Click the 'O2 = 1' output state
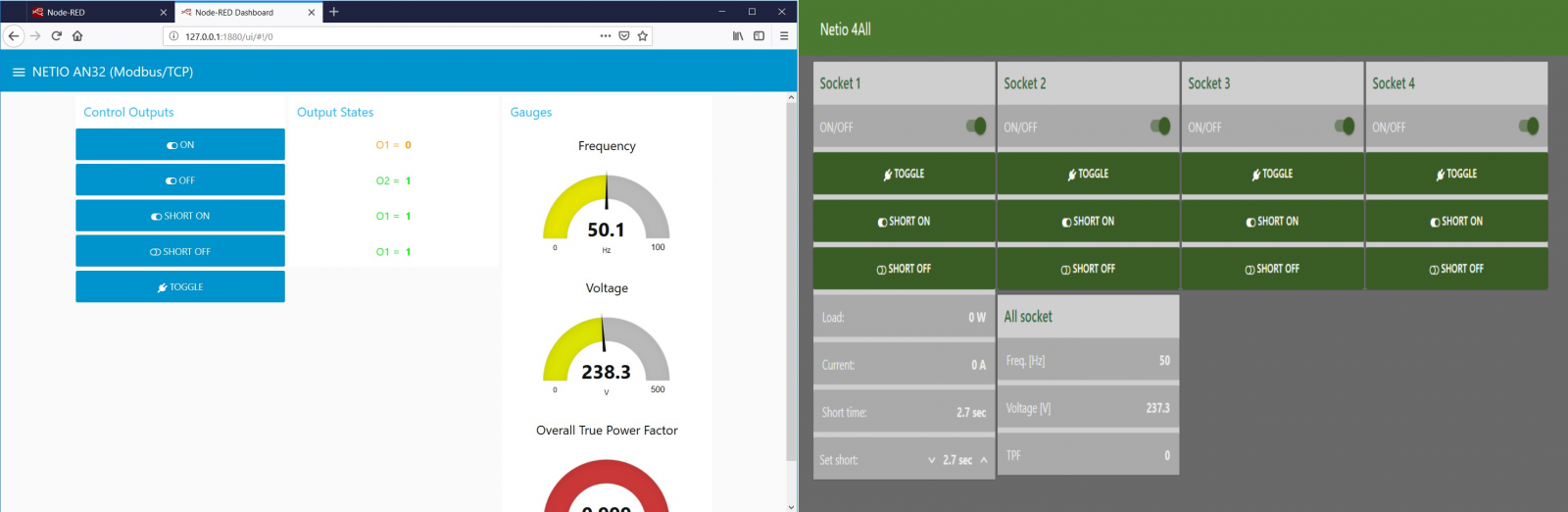 coord(394,180)
